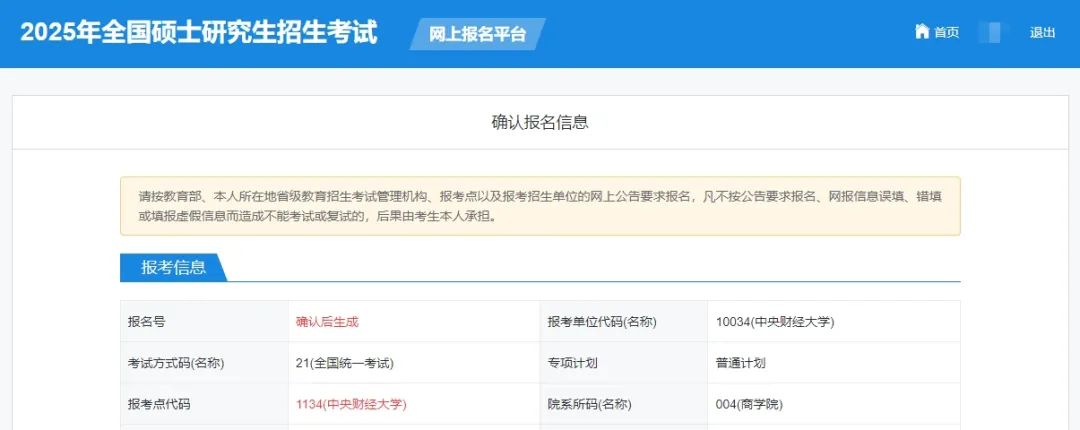Select the 报考信息 section tab

click(174, 268)
